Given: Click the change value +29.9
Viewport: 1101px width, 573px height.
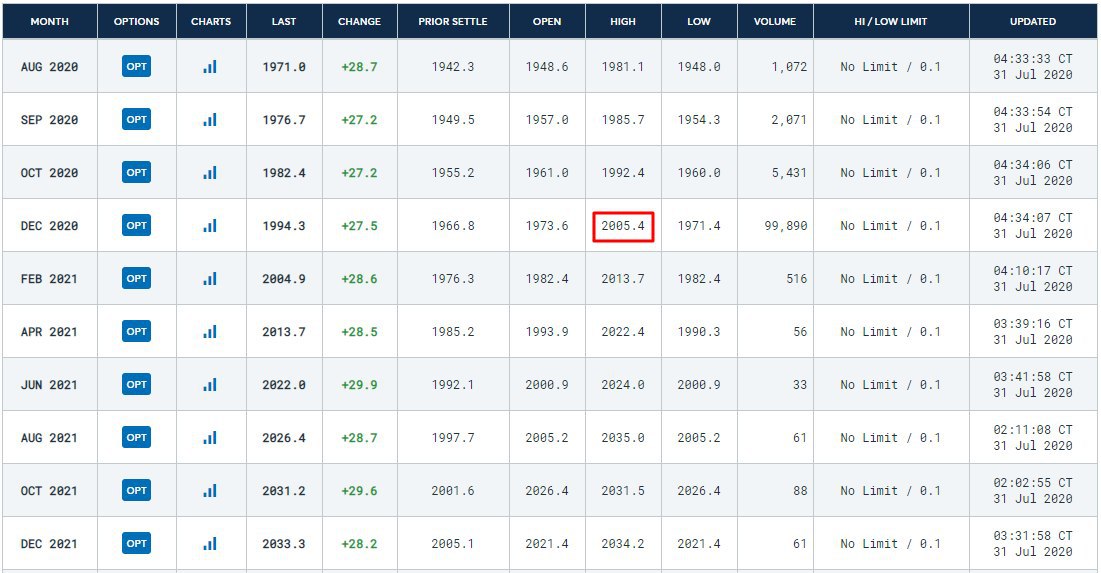Looking at the screenshot, I should [x=360, y=385].
